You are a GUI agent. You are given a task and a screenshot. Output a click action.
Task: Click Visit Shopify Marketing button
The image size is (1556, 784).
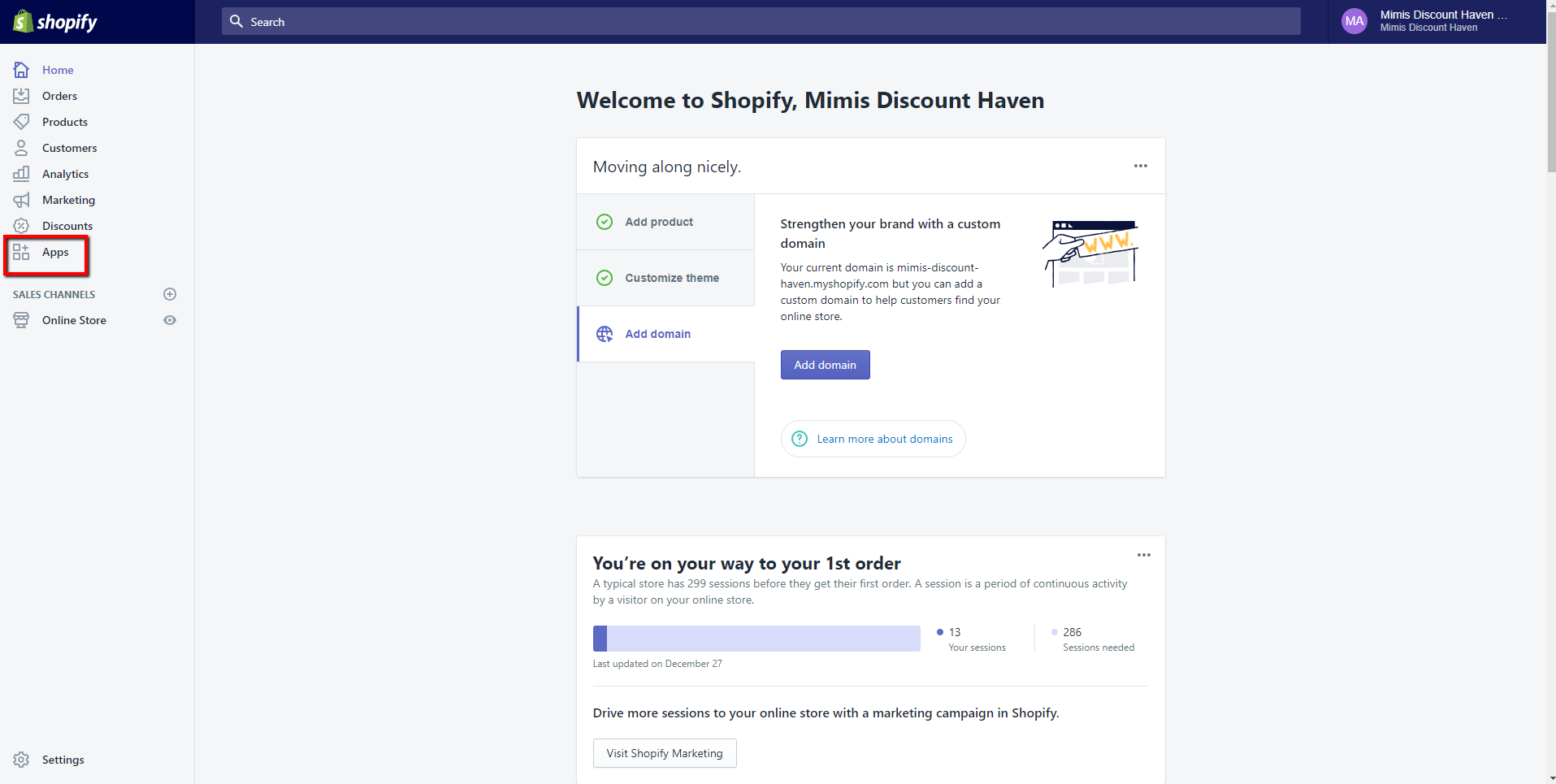click(665, 753)
